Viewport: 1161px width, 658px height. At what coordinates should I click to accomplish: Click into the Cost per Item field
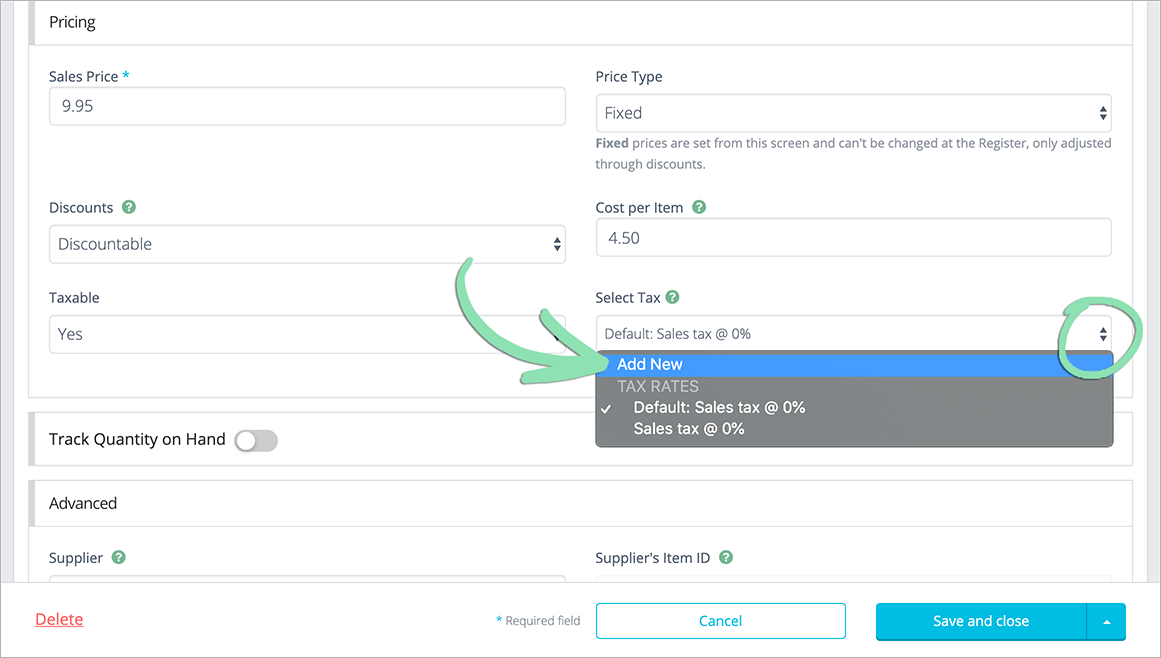[852, 238]
